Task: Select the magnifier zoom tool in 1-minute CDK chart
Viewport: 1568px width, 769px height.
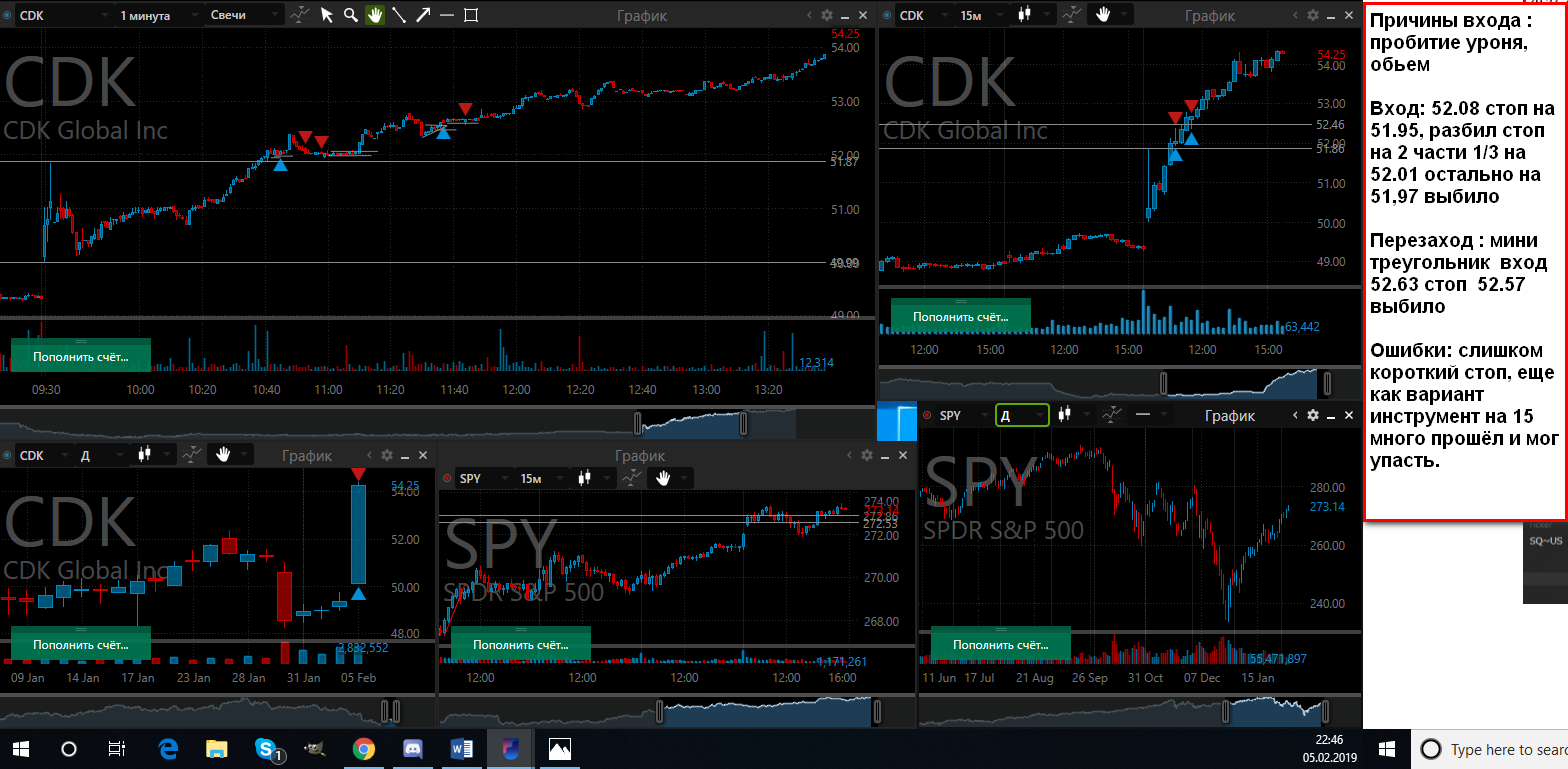Action: point(350,15)
